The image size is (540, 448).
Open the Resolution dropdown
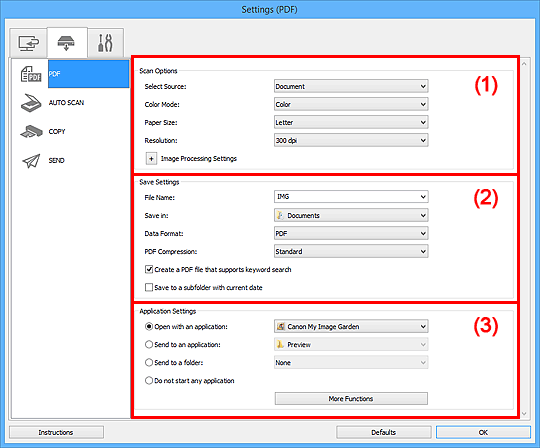351,140
